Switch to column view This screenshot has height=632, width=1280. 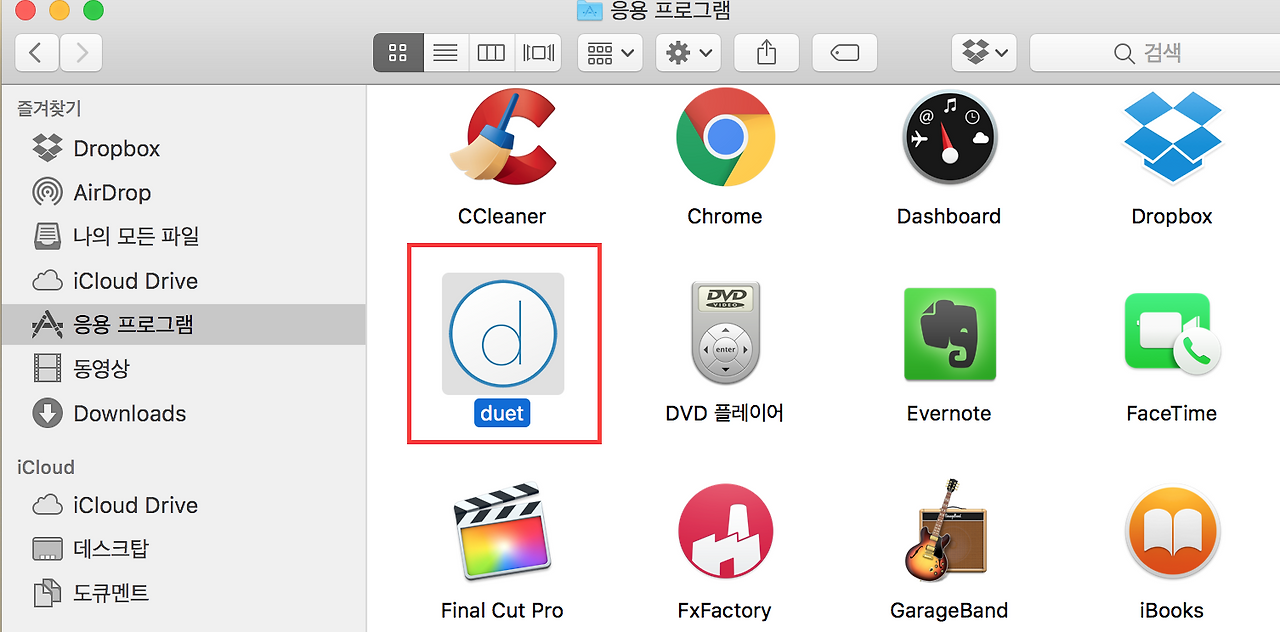point(491,53)
